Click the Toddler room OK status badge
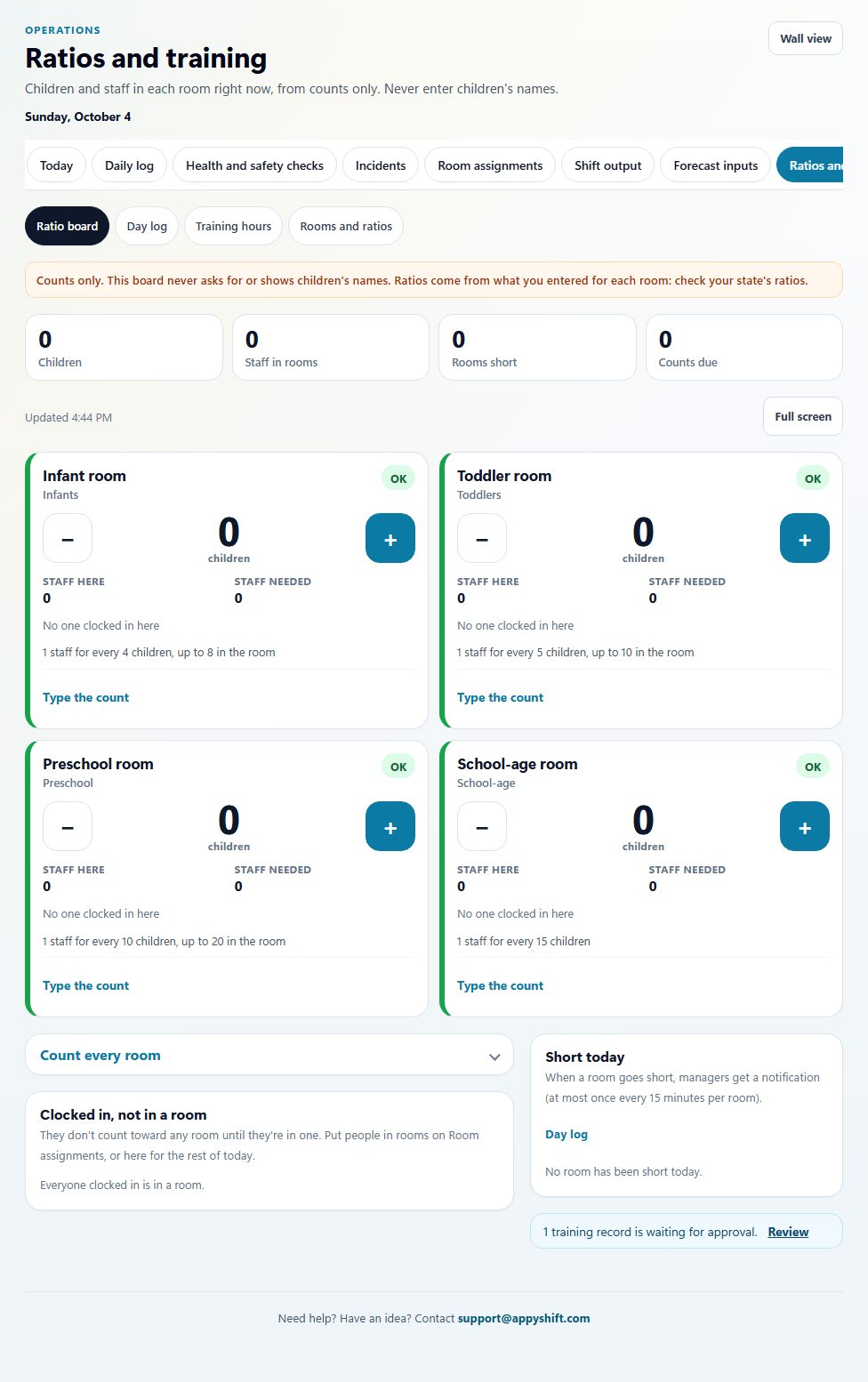The width and height of the screenshot is (868, 1382). [813, 478]
